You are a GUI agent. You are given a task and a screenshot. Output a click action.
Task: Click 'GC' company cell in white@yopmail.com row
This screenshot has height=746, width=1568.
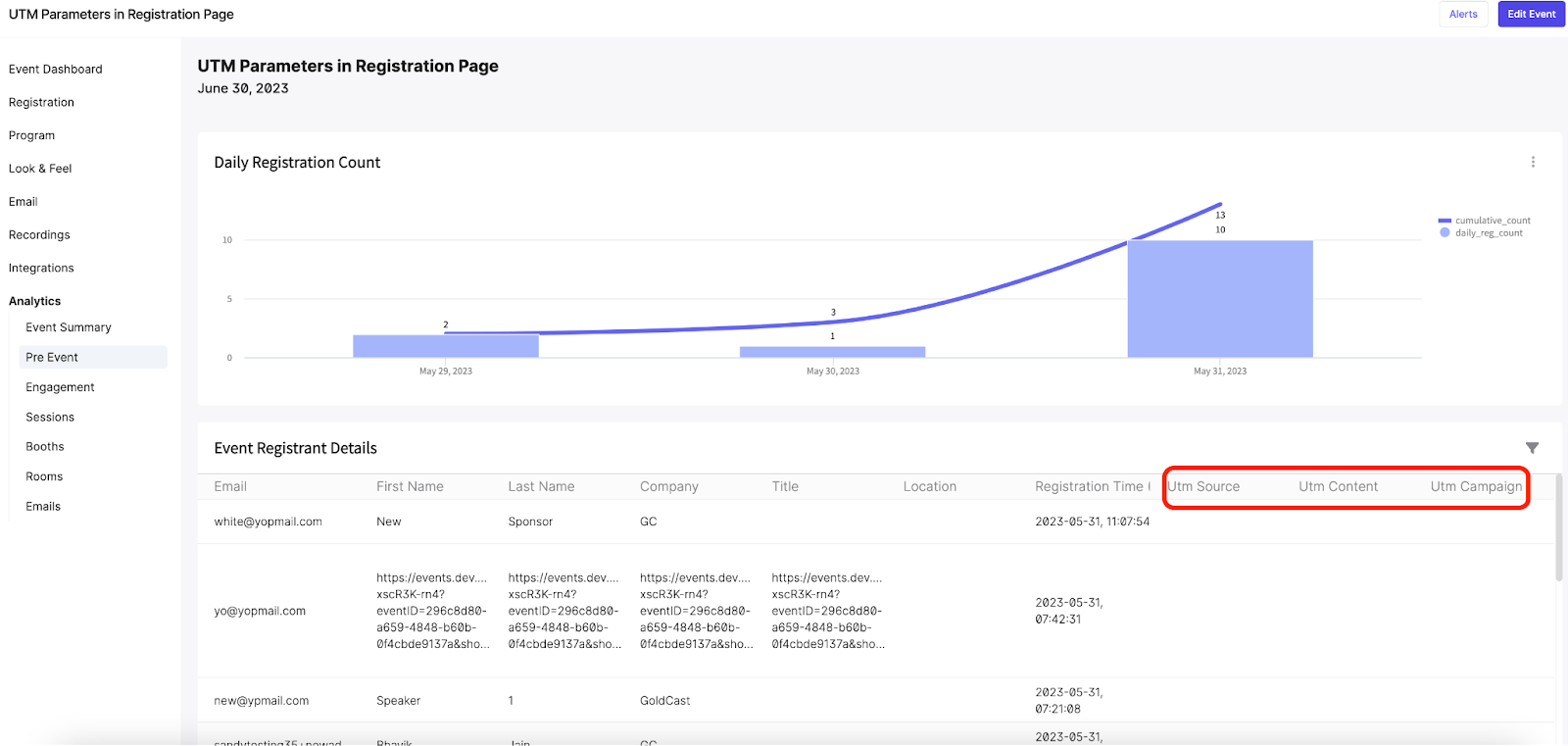click(648, 522)
